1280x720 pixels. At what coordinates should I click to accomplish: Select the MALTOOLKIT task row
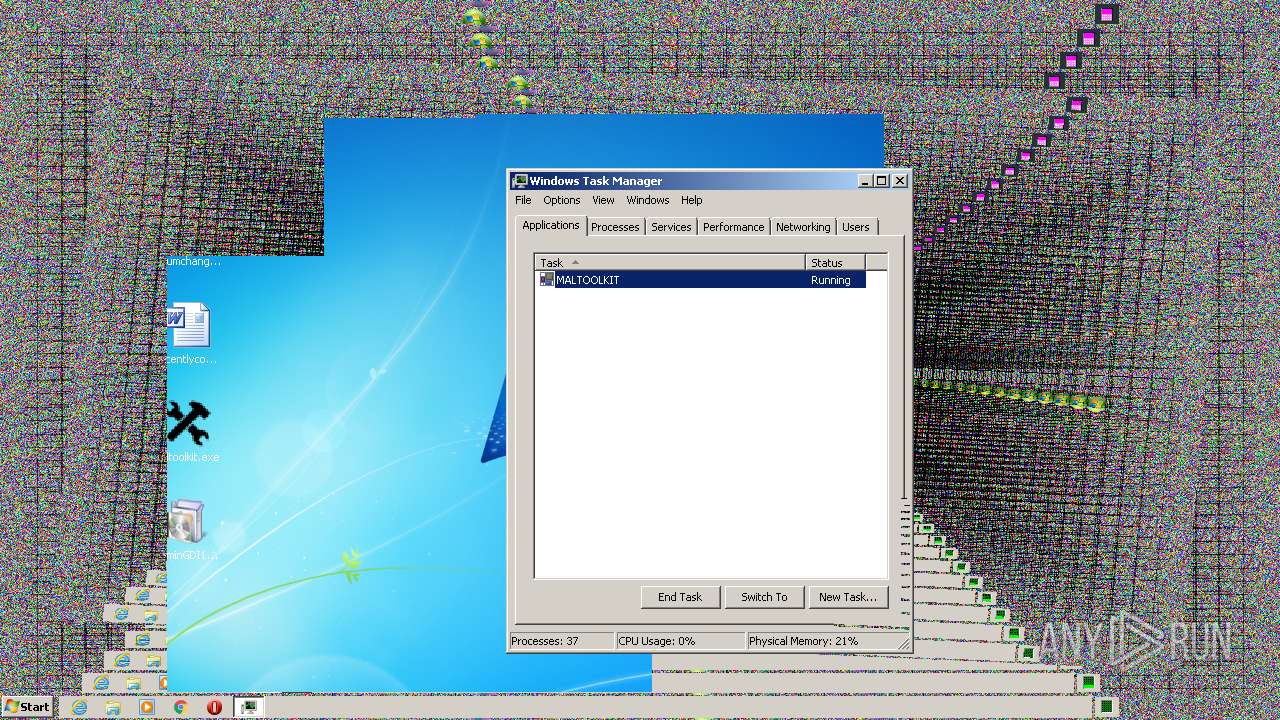[x=701, y=280]
